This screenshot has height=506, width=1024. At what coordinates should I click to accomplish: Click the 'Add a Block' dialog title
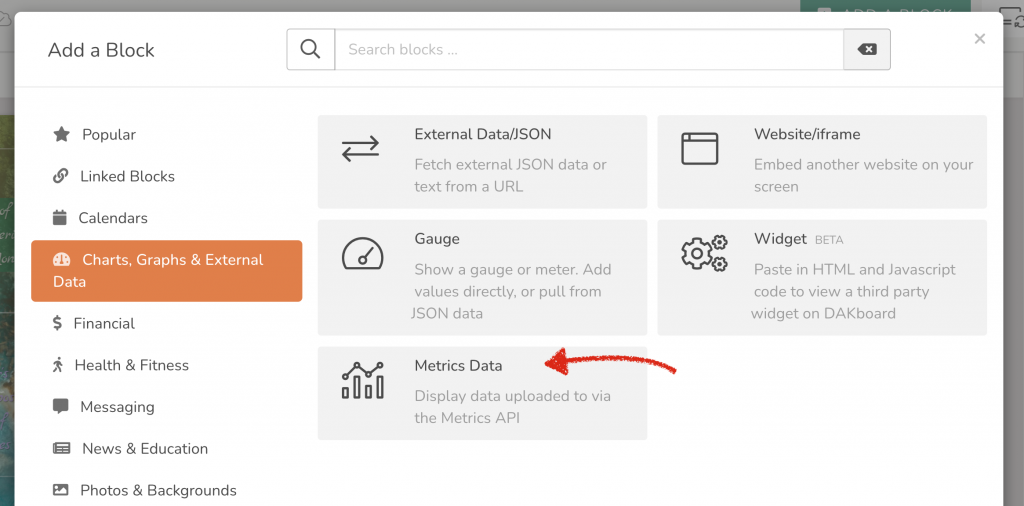click(x=101, y=50)
